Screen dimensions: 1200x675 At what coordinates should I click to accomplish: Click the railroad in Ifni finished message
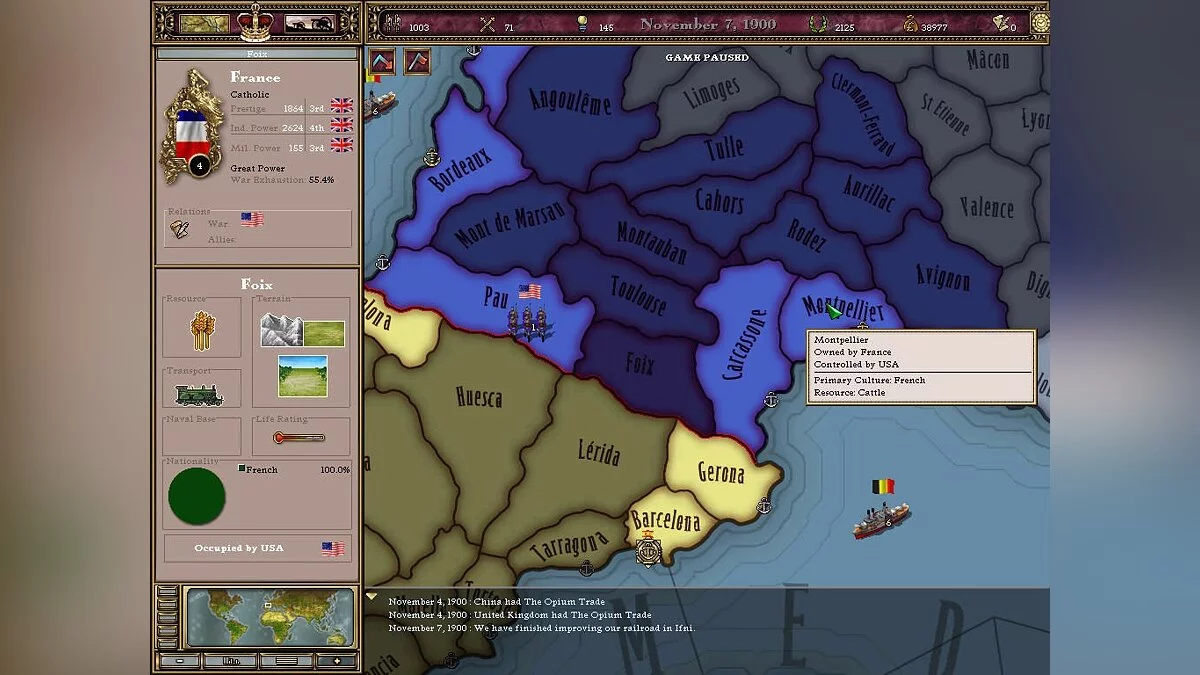click(x=541, y=628)
